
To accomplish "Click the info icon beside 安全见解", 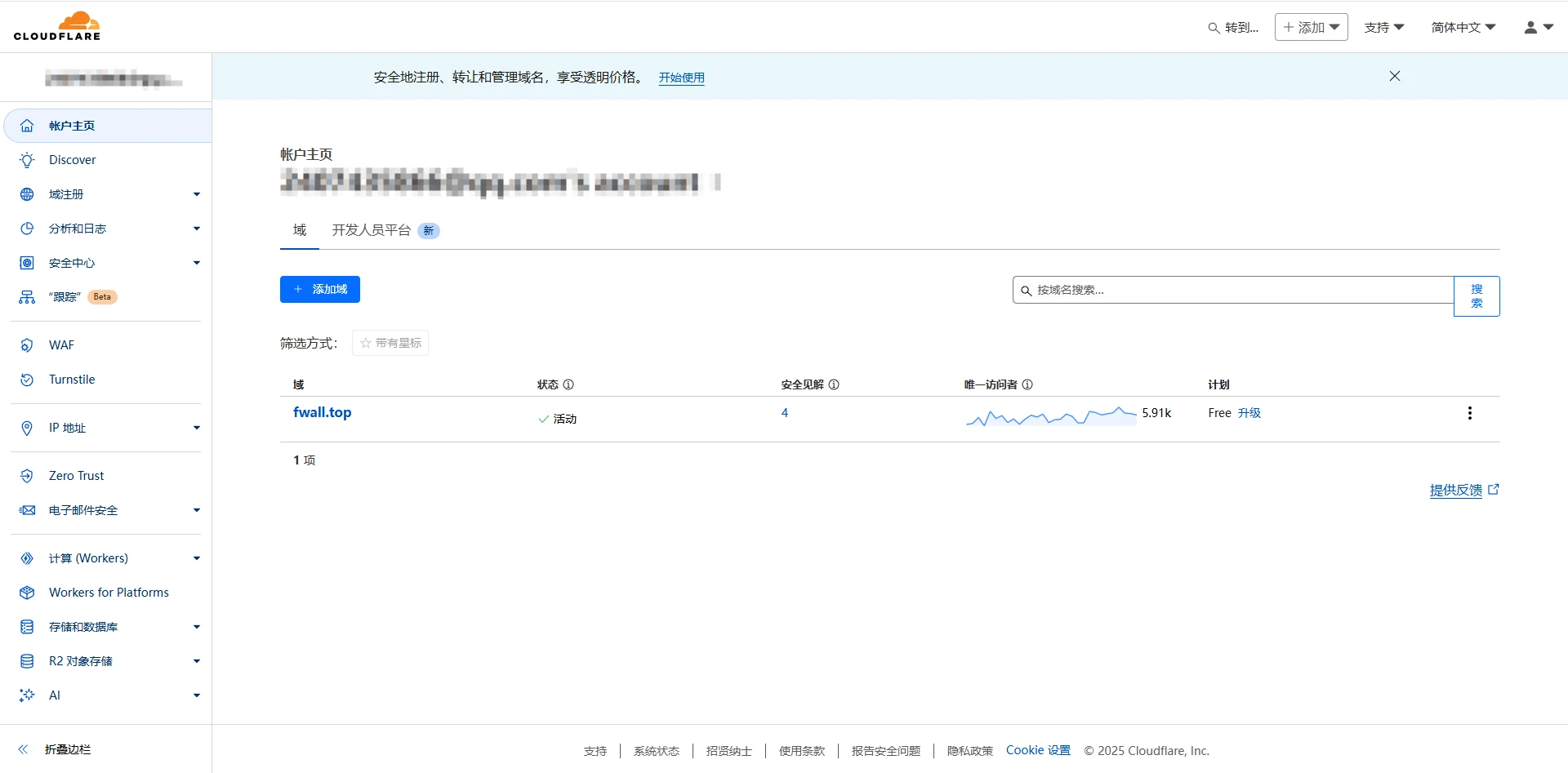I will (x=834, y=384).
